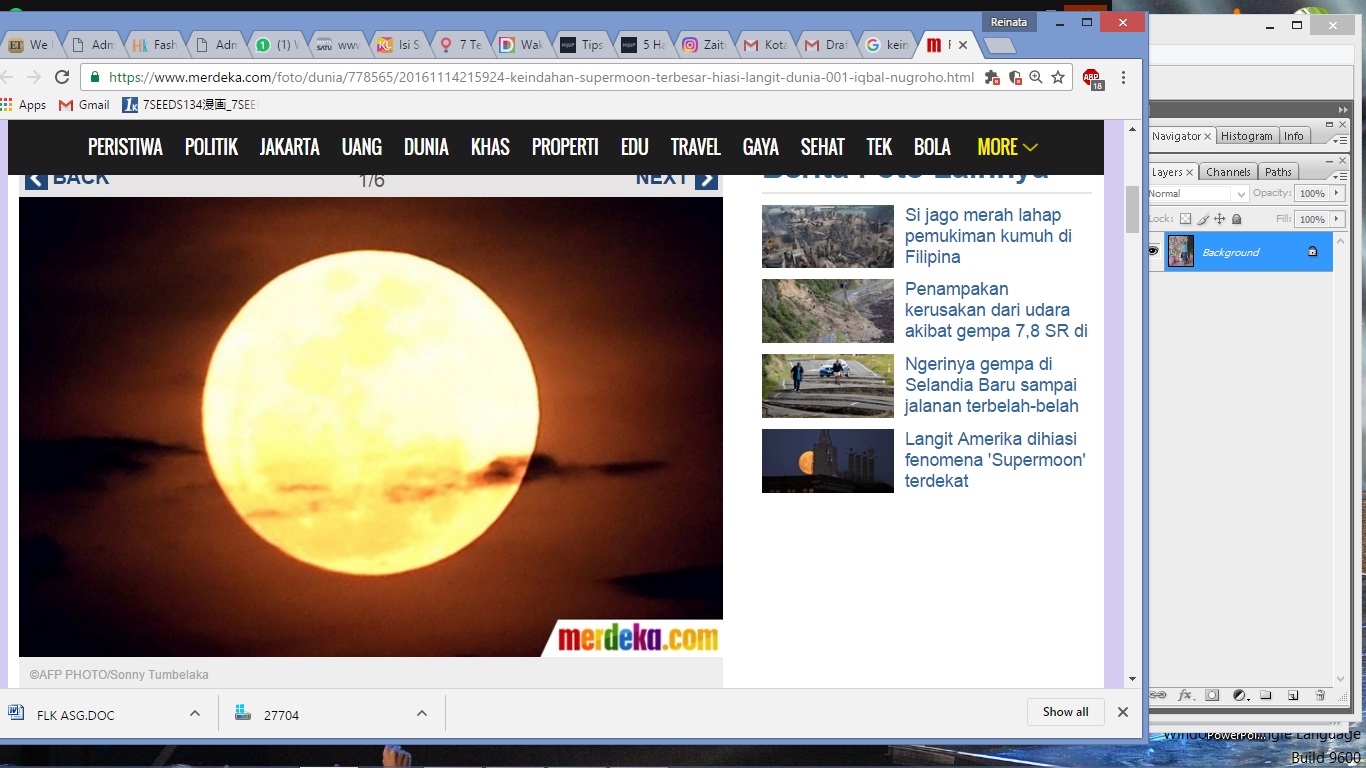Screen dimensions: 1366x768
Task: Click the page vertical scrollbar thumb
Action: tap(1132, 209)
